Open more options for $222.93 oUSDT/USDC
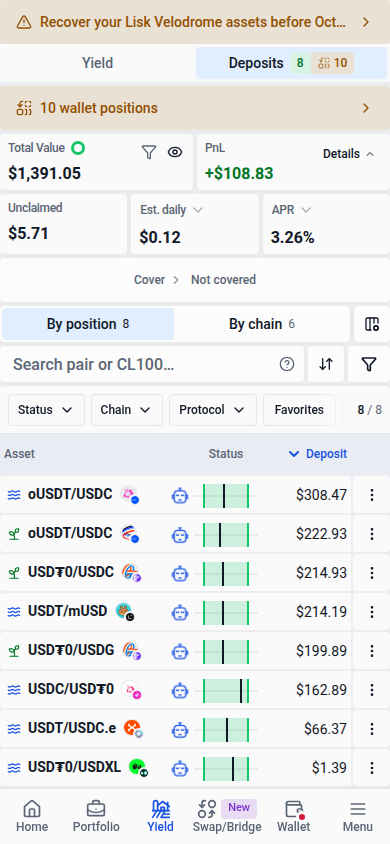 [371, 534]
